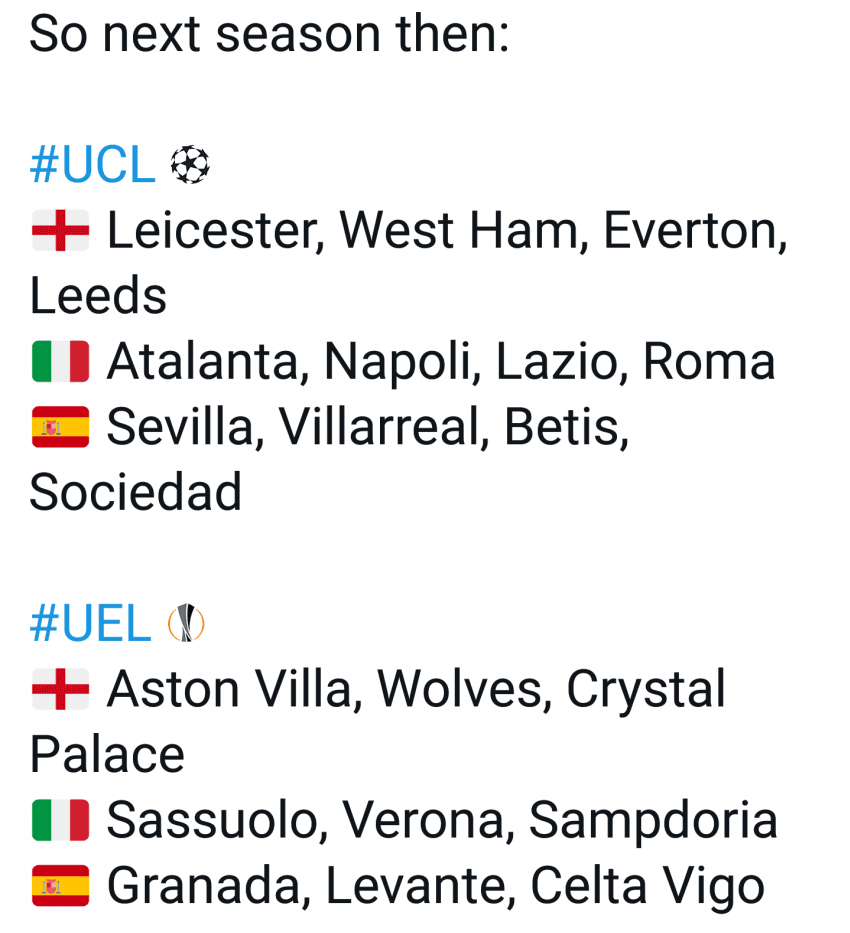Click the England flag beside Aston Villa
This screenshot has height=933, width=850.
click(x=61, y=689)
